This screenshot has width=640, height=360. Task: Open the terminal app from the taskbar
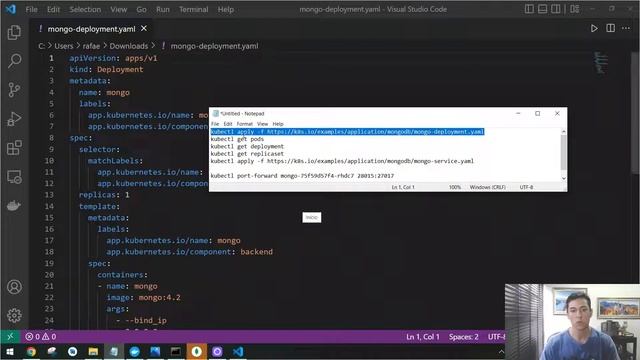pos(176,351)
